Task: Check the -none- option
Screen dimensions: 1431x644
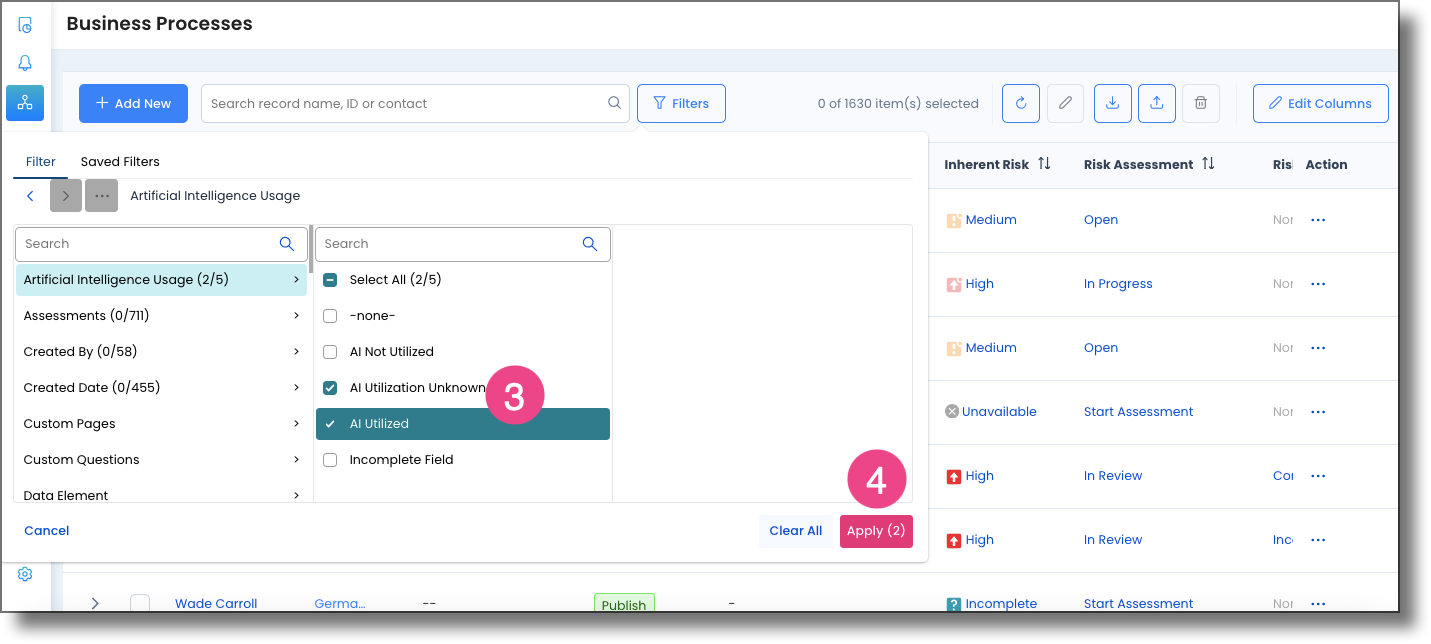Action: (330, 316)
